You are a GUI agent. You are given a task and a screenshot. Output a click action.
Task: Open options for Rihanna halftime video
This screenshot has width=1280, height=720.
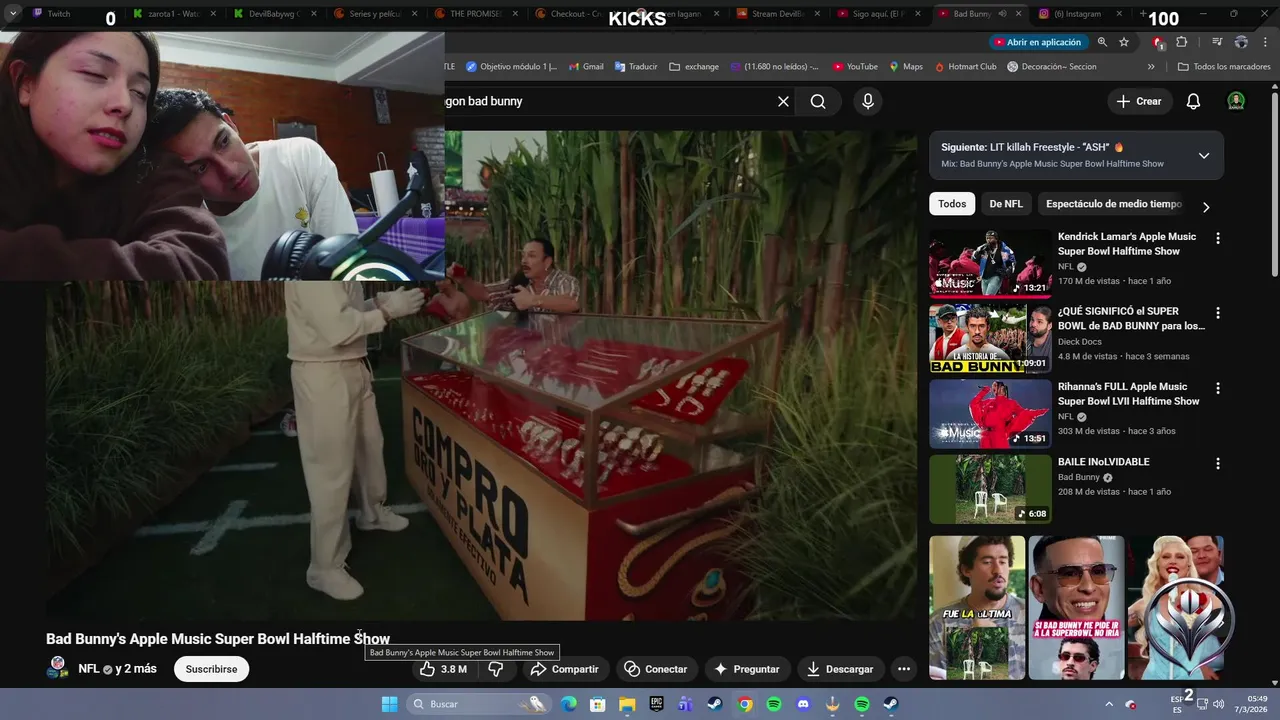click(1217, 388)
